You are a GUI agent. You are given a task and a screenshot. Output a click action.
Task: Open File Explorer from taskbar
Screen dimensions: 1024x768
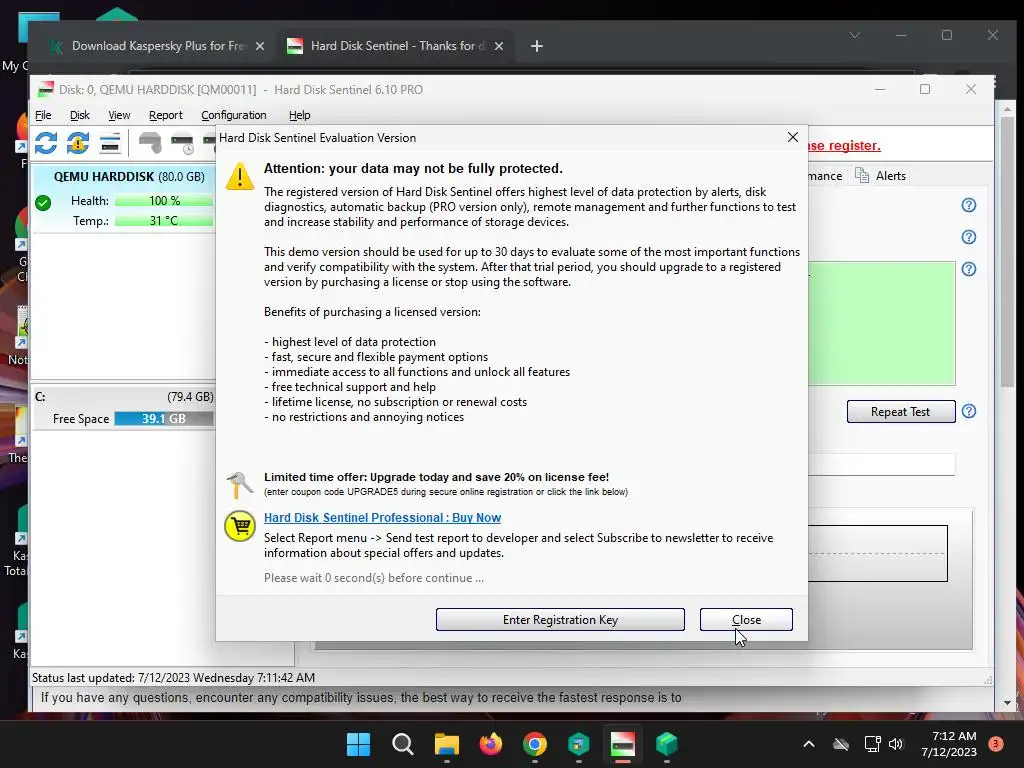click(447, 744)
